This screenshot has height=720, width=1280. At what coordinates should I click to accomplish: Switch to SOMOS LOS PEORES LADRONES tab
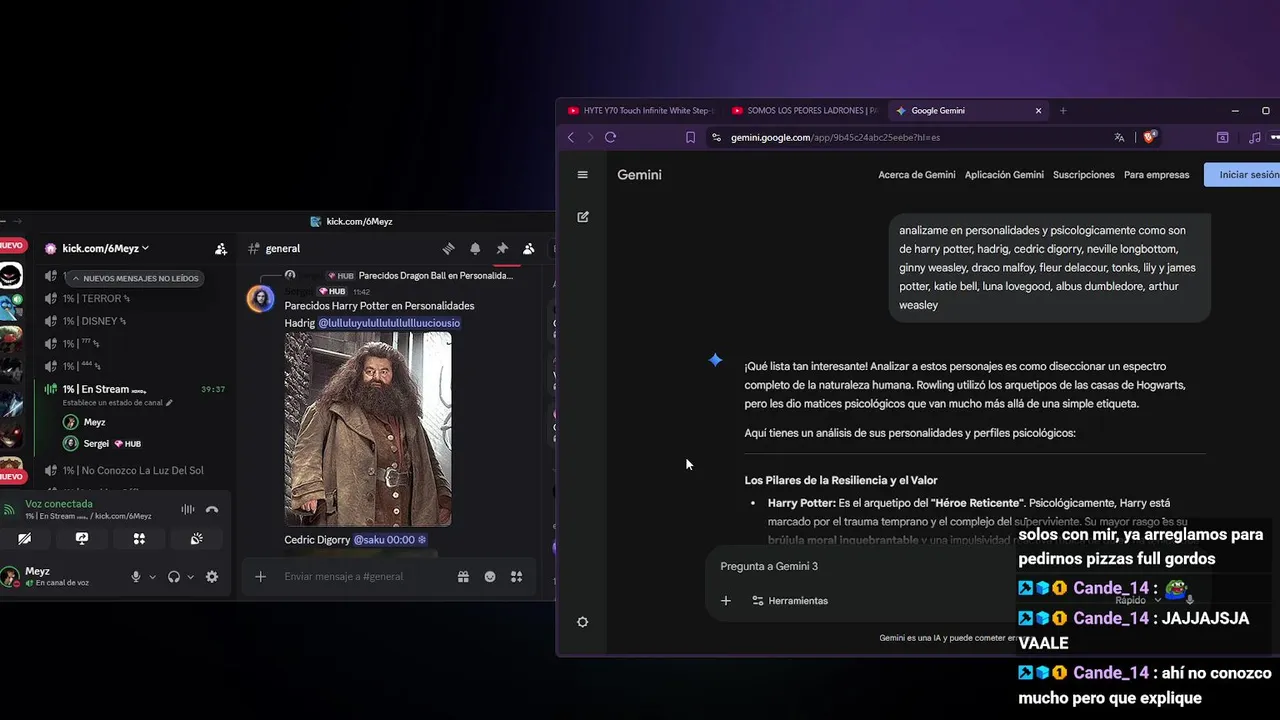coord(805,111)
